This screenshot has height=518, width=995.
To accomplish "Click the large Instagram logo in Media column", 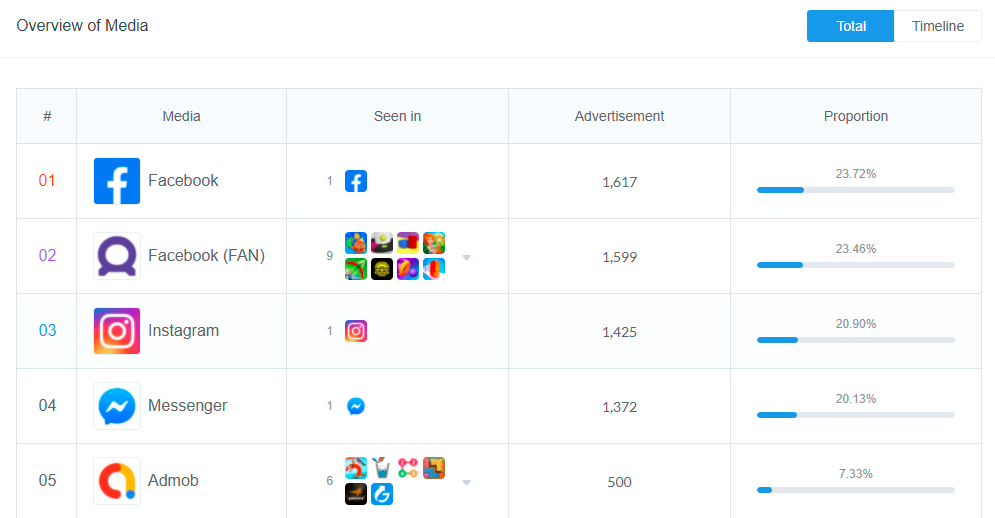I will pos(117,331).
